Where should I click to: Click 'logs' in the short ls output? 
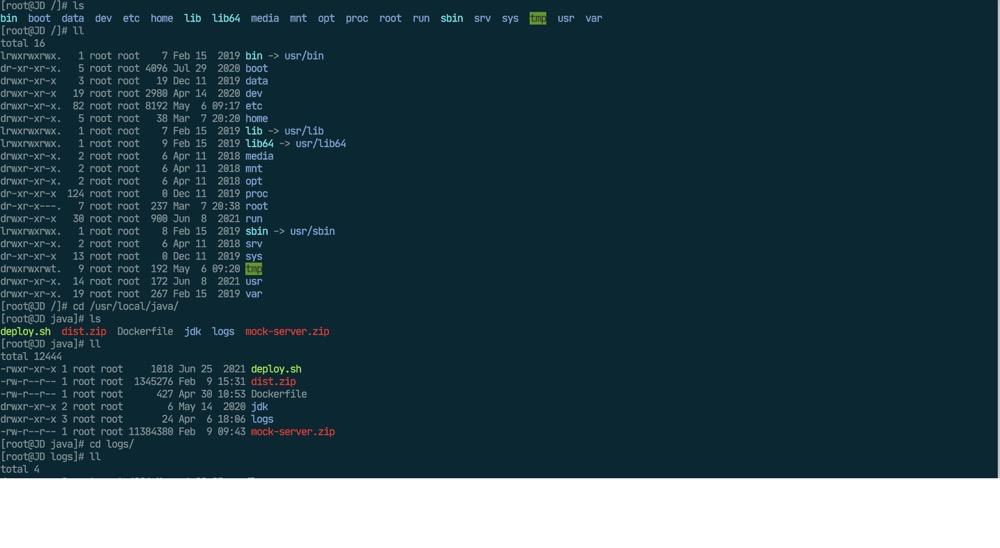[223, 332]
